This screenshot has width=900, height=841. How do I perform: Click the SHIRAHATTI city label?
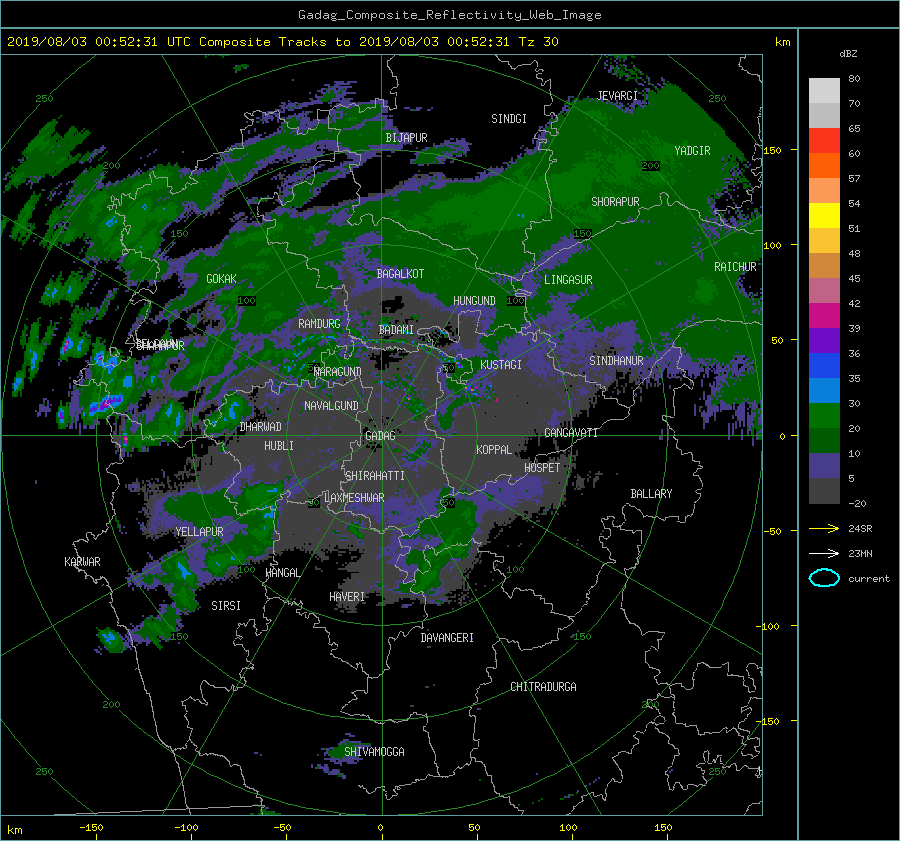click(x=375, y=476)
